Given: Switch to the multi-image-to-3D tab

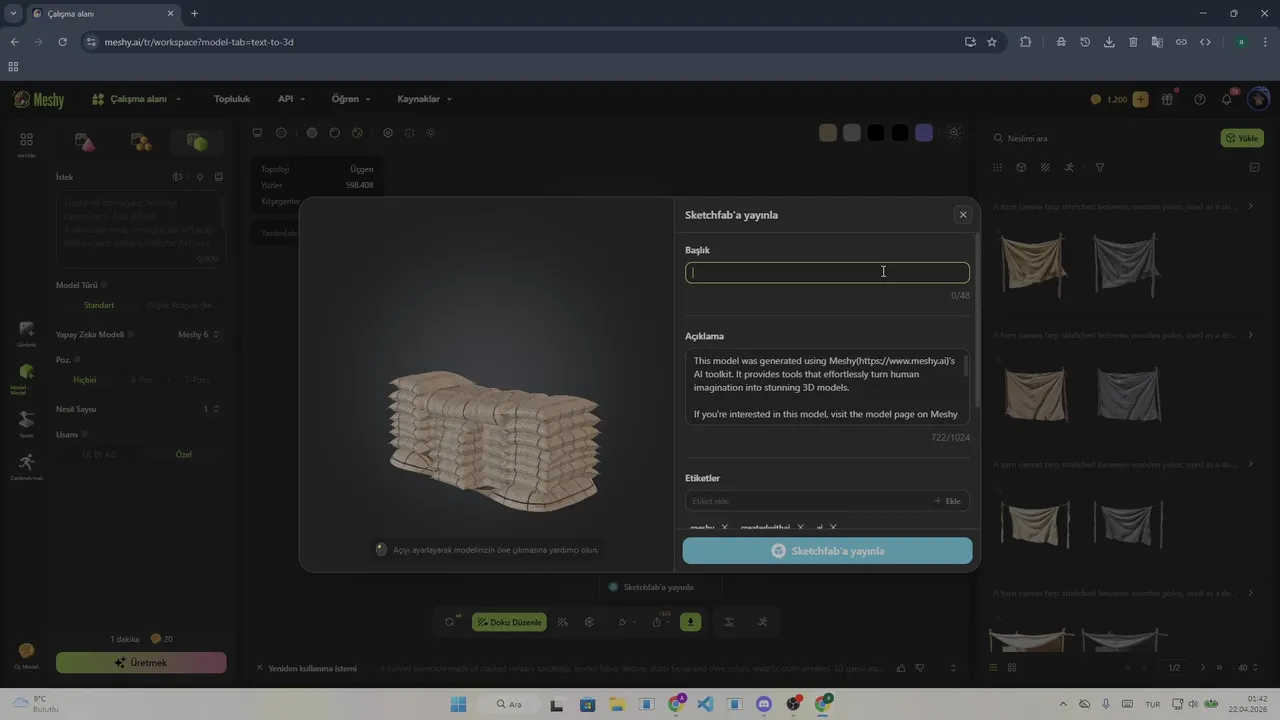Looking at the screenshot, I should (x=141, y=143).
